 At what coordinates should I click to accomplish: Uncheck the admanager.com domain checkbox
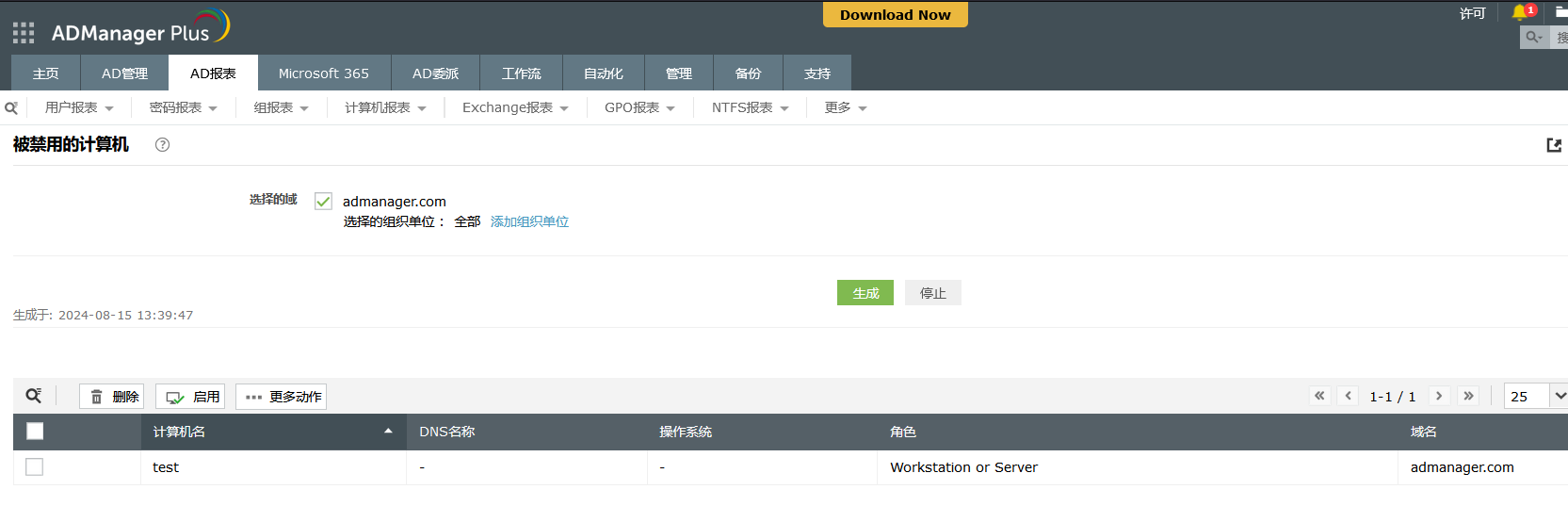tap(323, 201)
